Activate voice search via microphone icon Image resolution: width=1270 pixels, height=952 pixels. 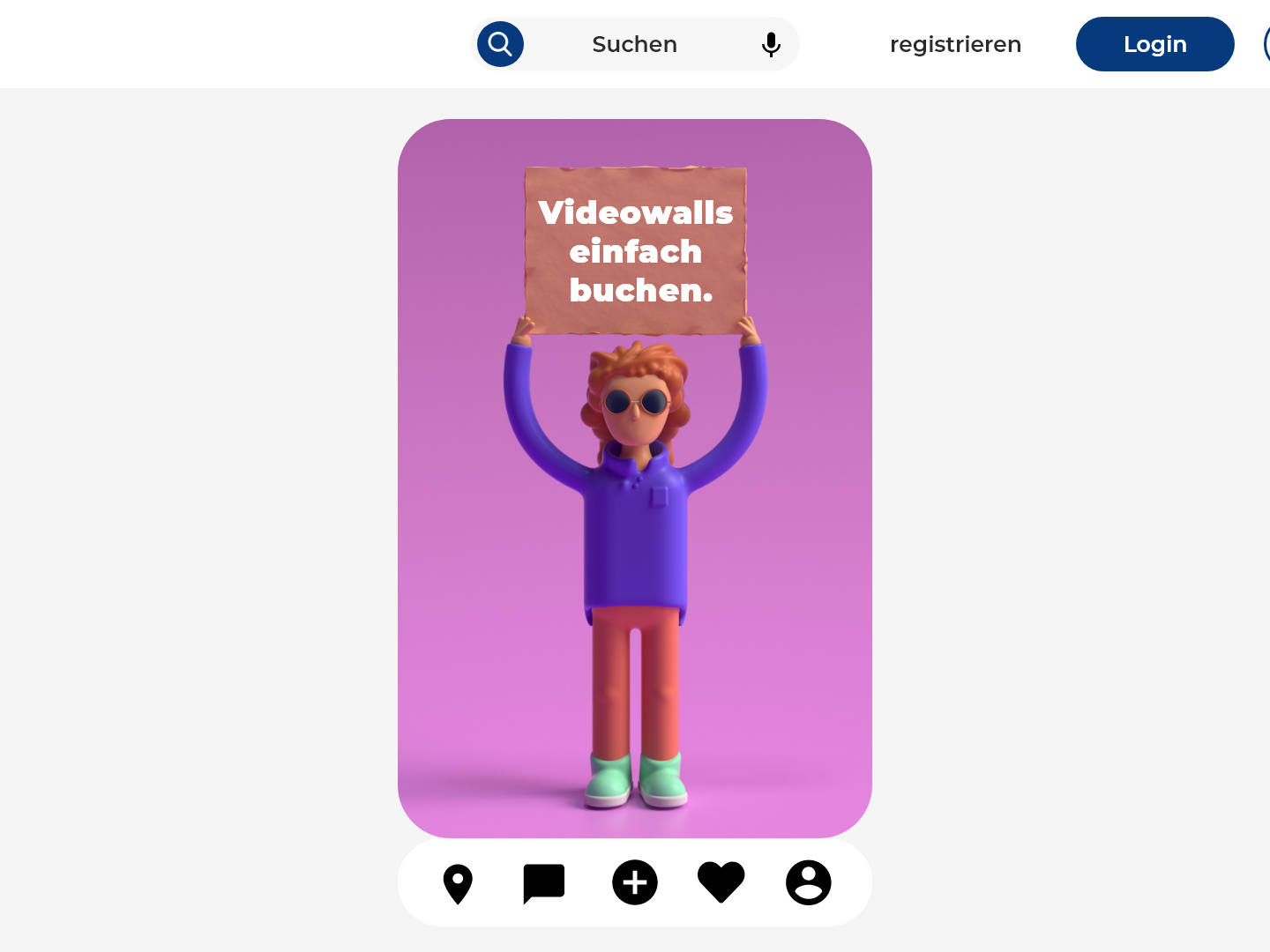(771, 44)
